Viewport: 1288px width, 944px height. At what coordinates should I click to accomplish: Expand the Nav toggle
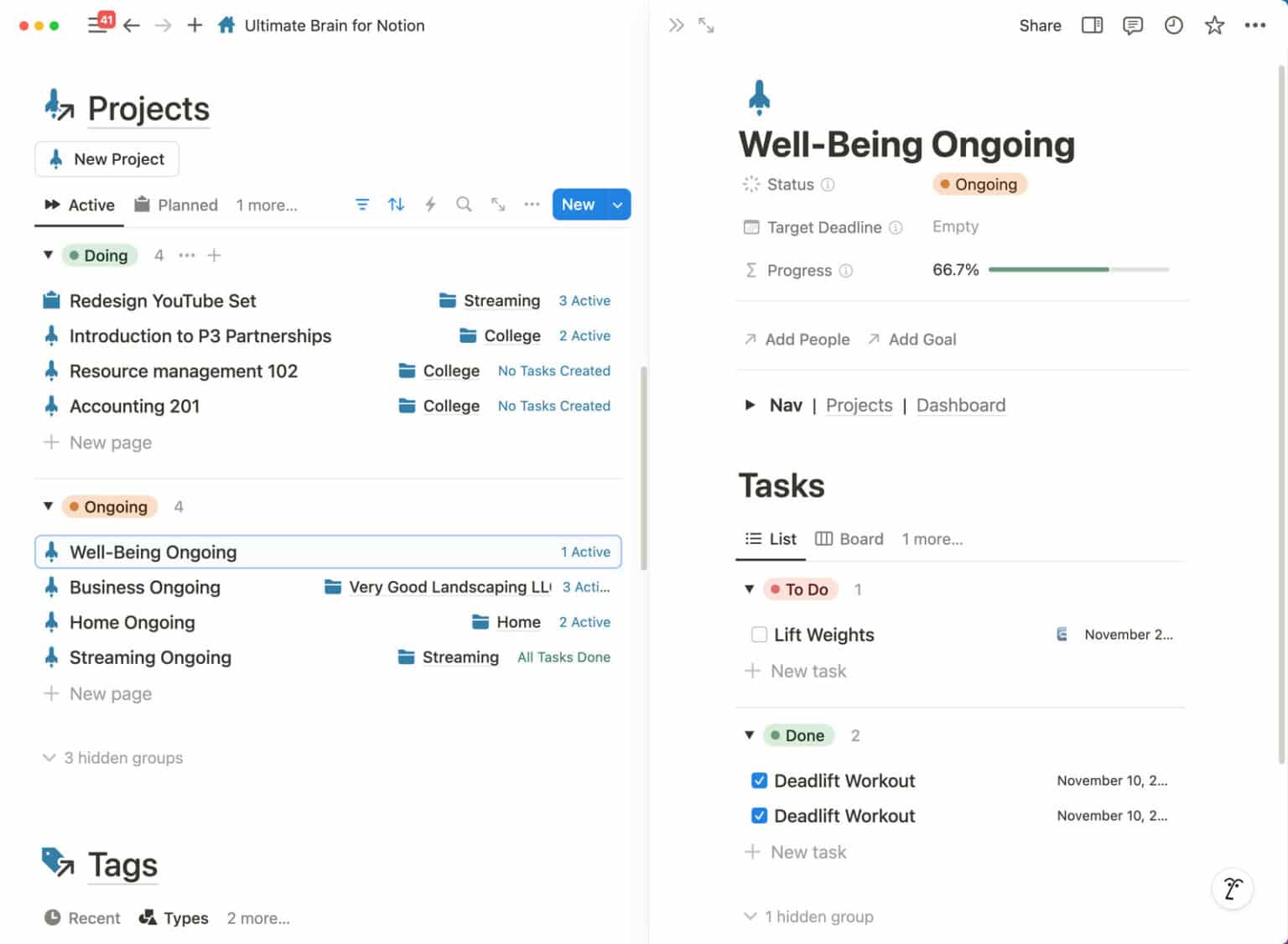click(750, 405)
